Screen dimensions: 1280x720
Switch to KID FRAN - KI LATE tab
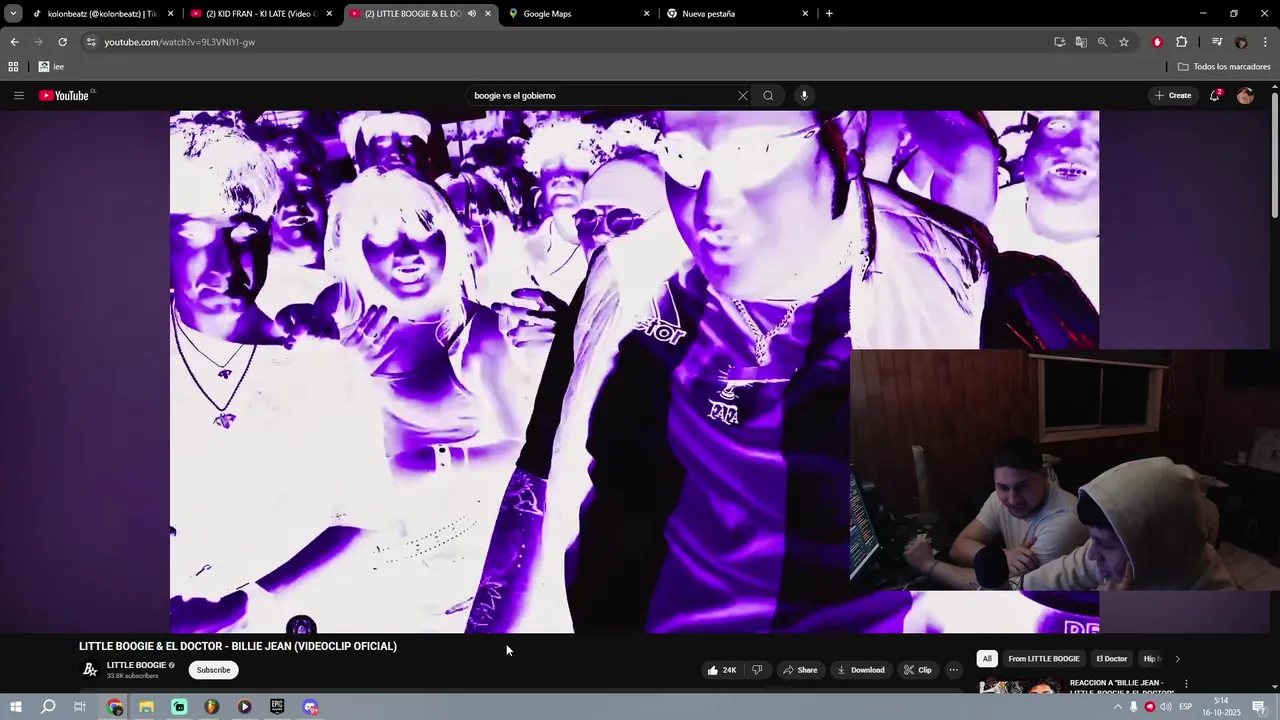(x=260, y=14)
